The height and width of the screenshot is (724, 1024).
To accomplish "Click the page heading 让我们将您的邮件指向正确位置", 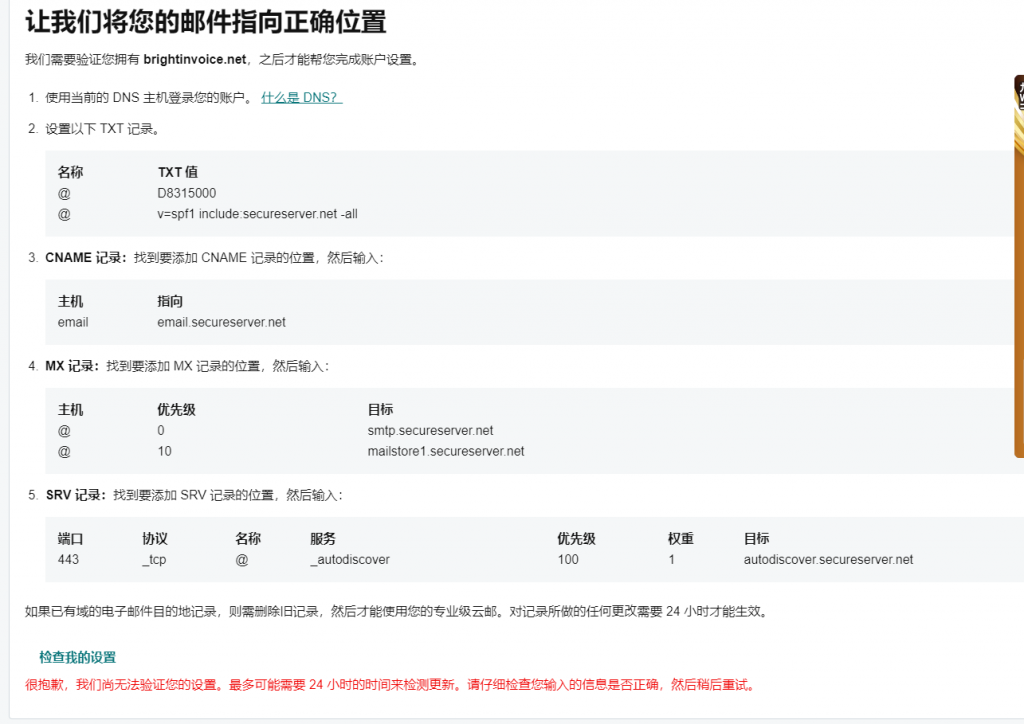I will point(205,21).
